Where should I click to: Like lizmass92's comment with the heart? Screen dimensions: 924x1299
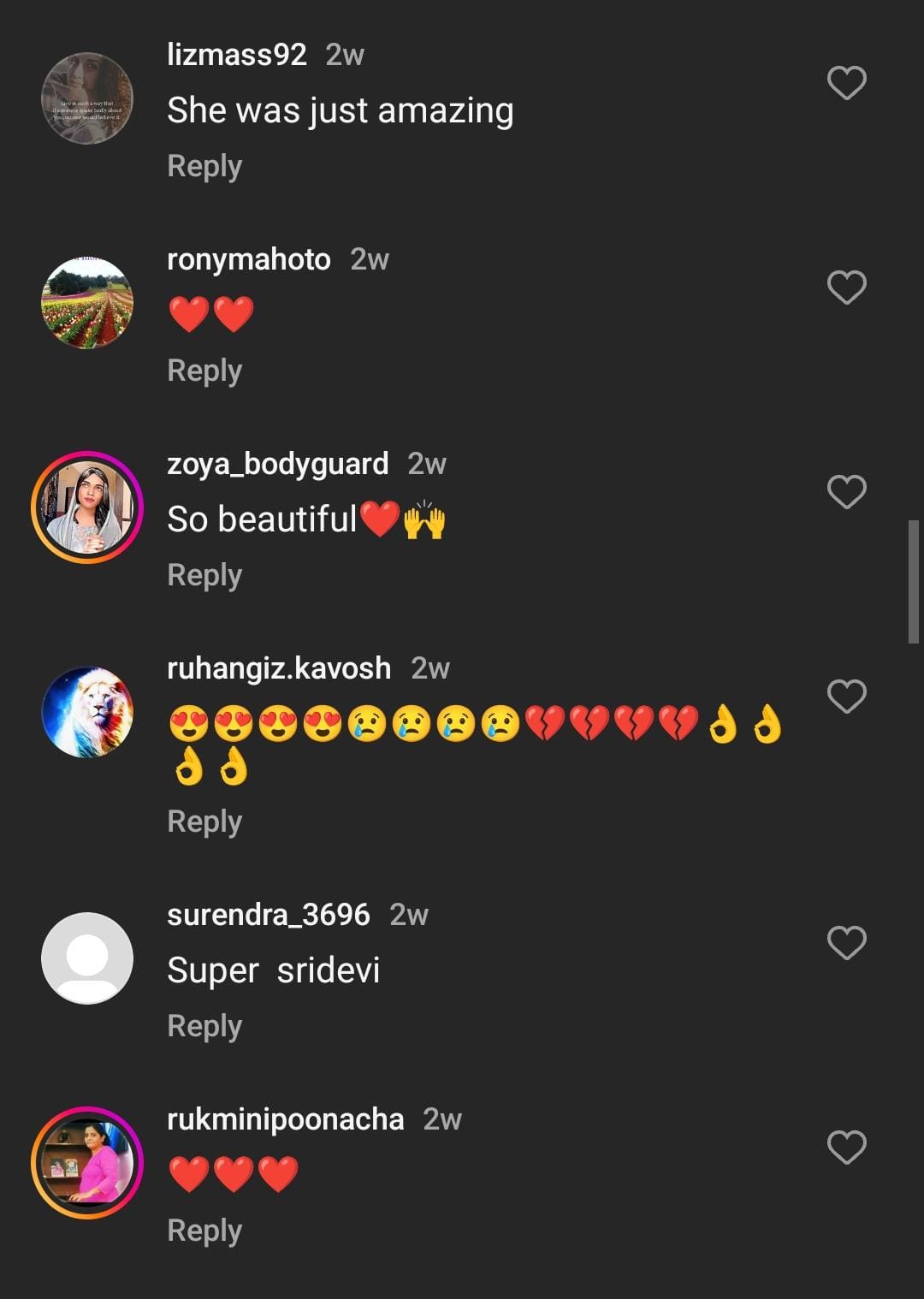(x=846, y=83)
